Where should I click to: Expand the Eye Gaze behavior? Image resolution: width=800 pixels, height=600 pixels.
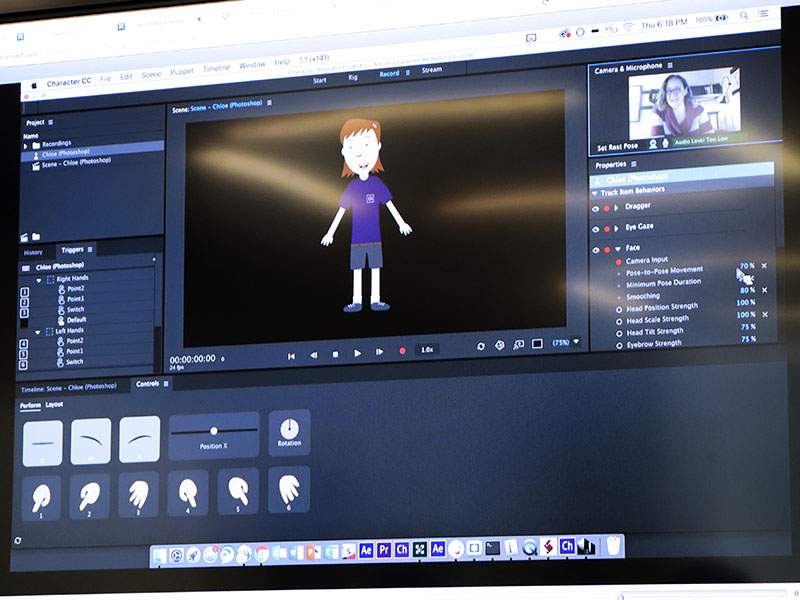tap(616, 229)
